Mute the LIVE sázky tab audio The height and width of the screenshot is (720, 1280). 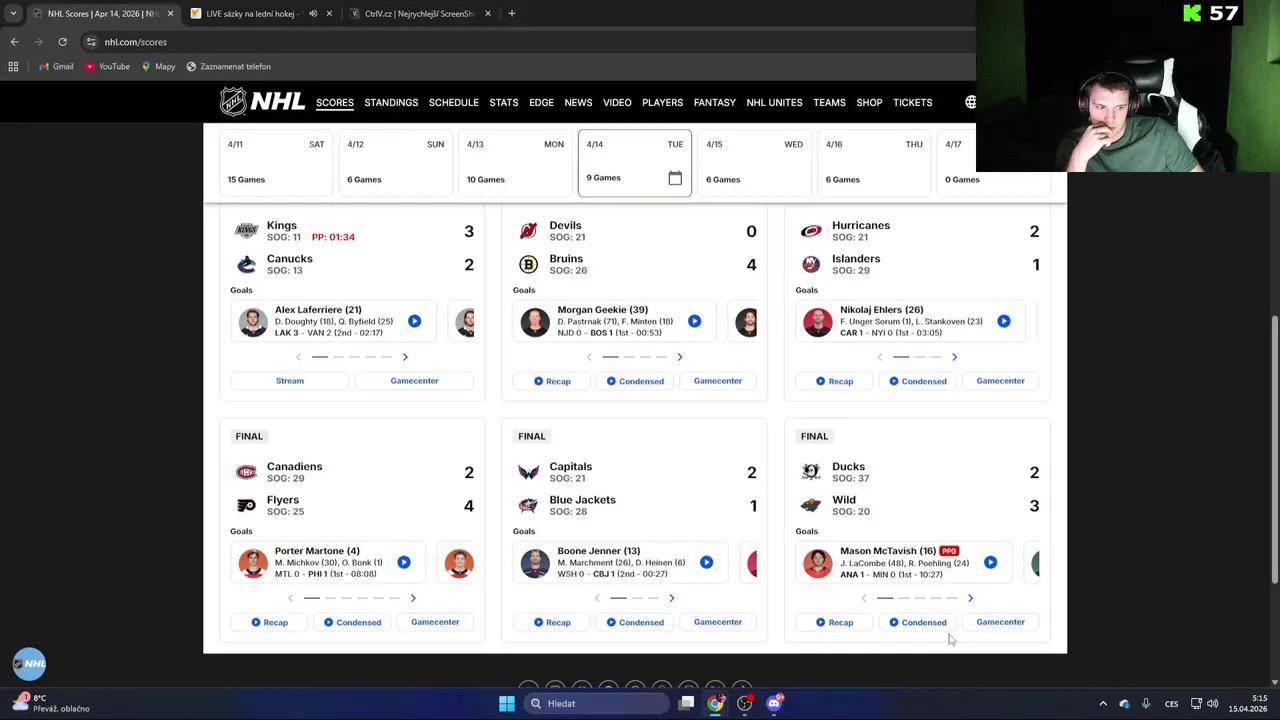point(313,14)
